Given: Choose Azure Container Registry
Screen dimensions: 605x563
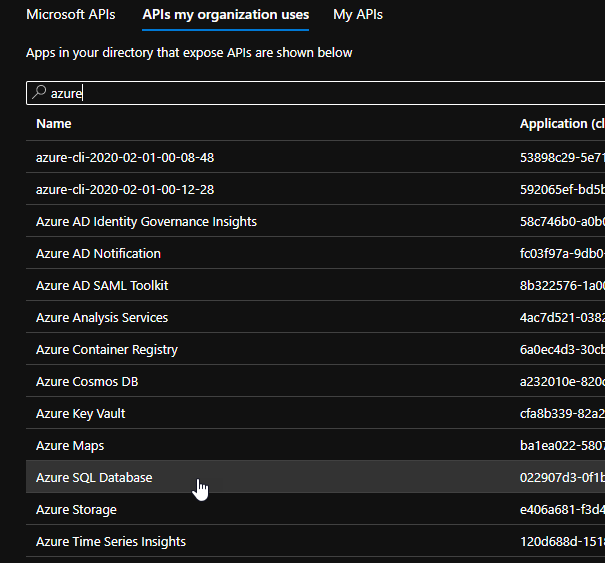Looking at the screenshot, I should coord(316,349).
